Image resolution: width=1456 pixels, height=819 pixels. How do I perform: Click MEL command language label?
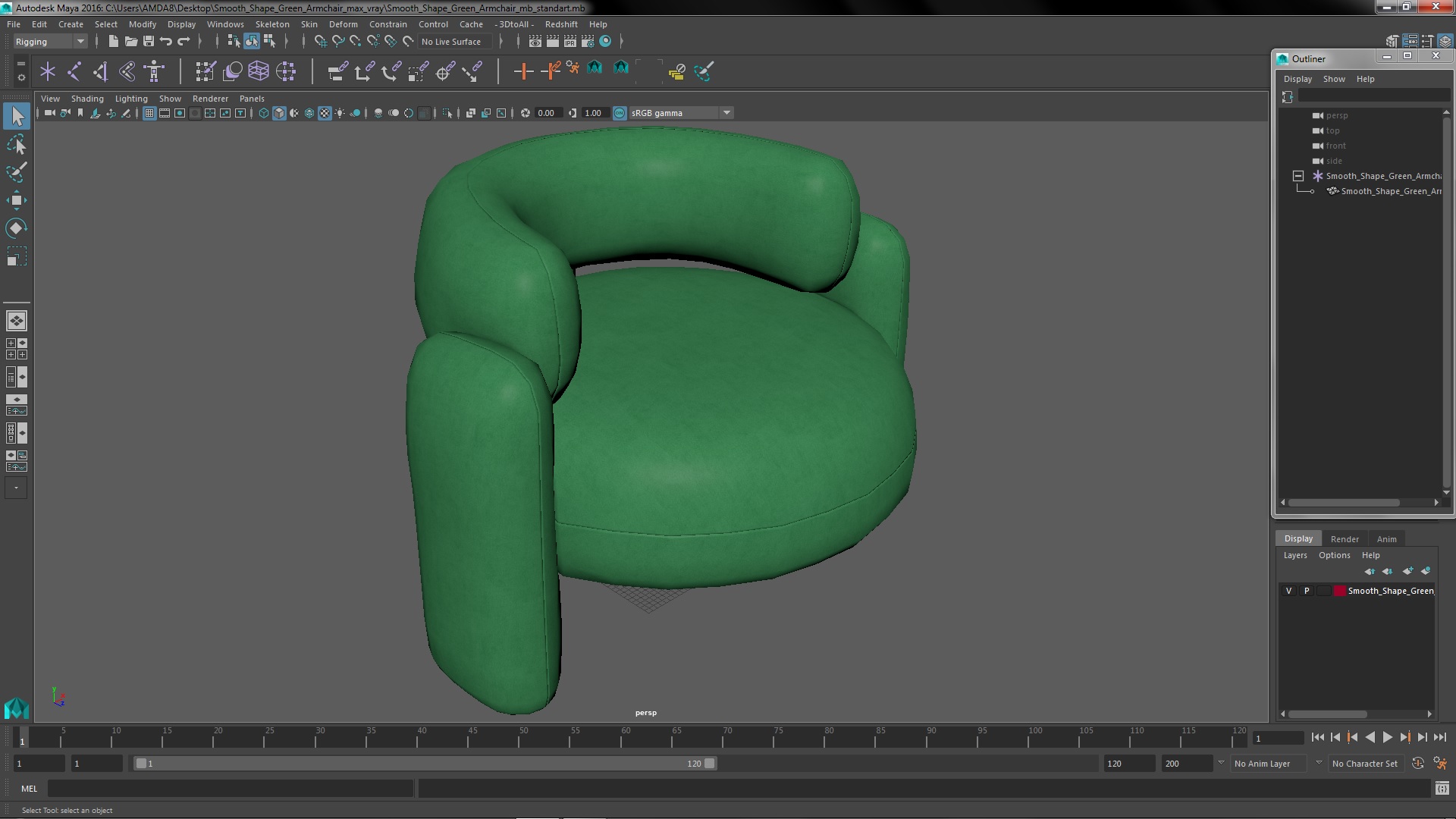click(29, 789)
